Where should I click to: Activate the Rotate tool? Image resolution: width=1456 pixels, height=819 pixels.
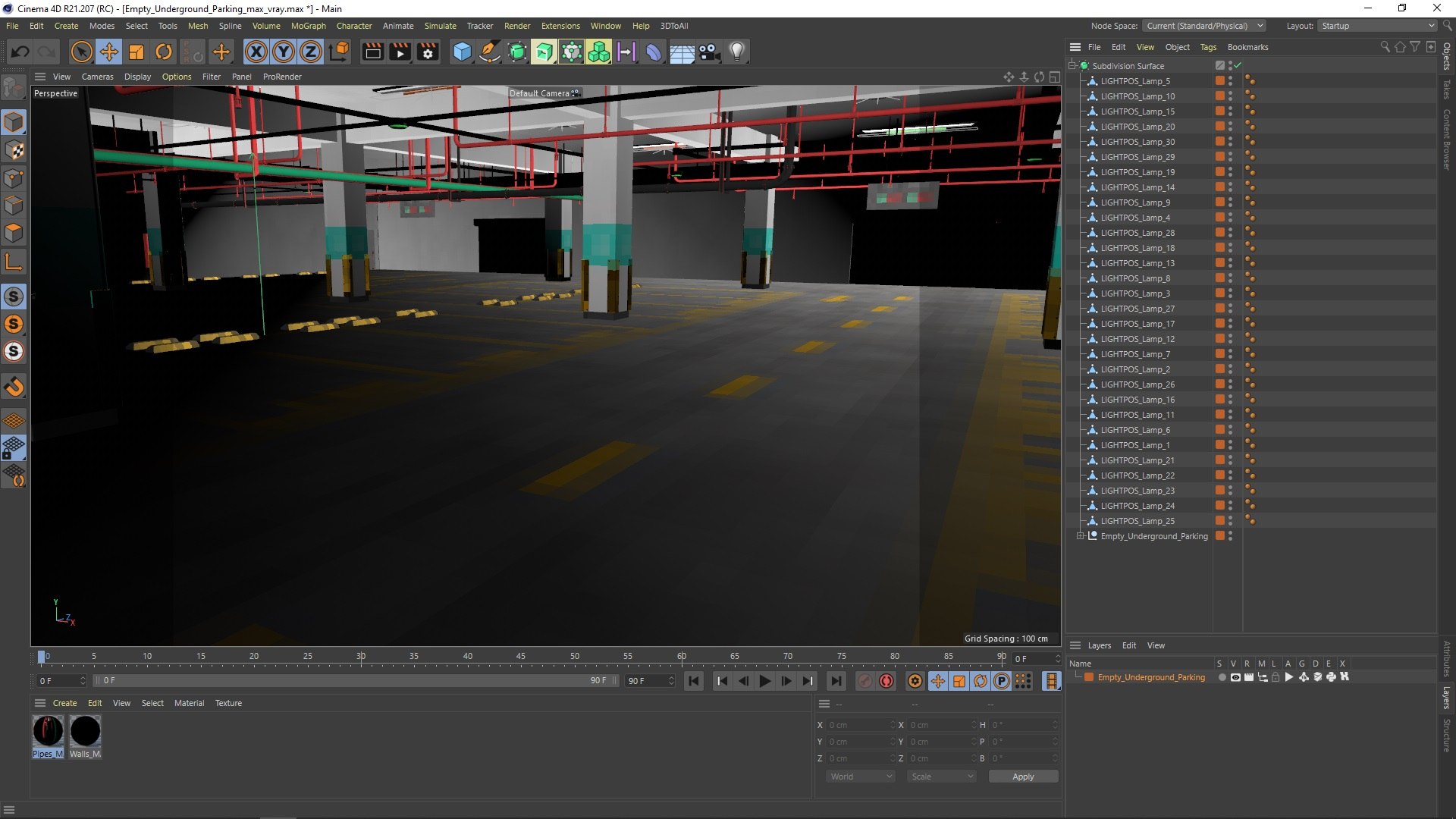pos(164,52)
